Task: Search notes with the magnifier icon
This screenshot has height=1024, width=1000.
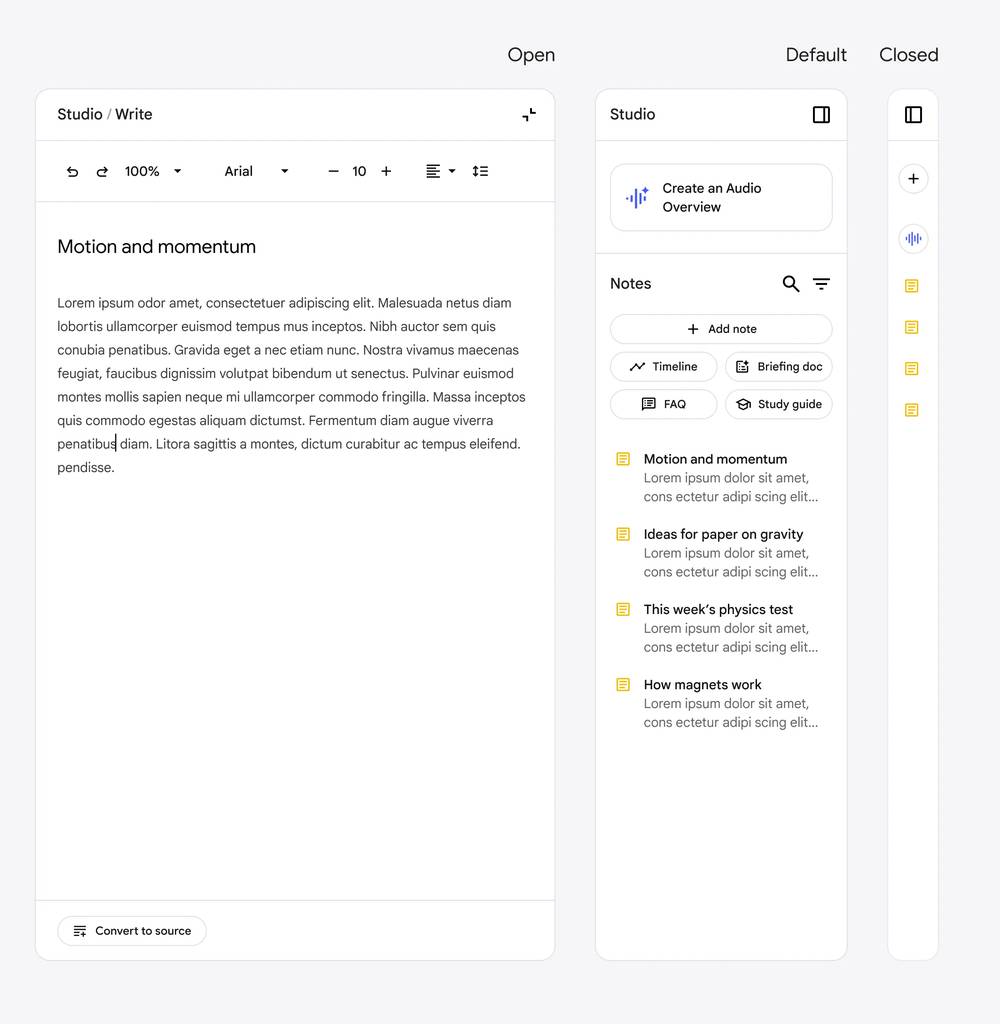Action: click(x=790, y=284)
